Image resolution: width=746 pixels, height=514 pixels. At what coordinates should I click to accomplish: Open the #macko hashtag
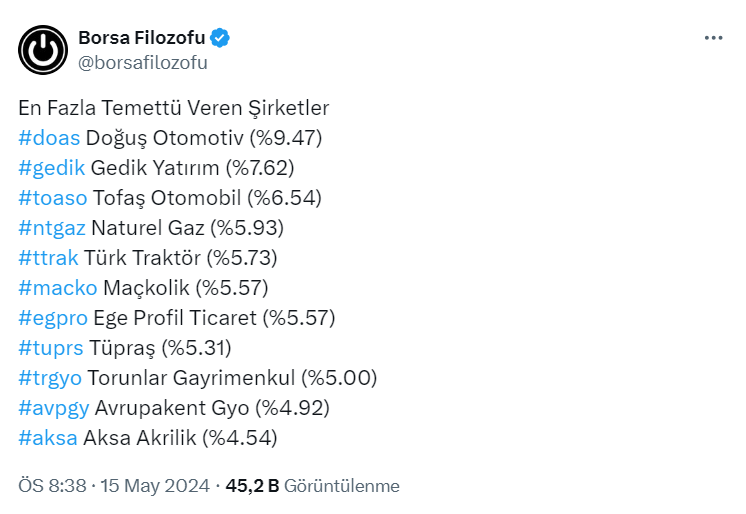(x=58, y=288)
